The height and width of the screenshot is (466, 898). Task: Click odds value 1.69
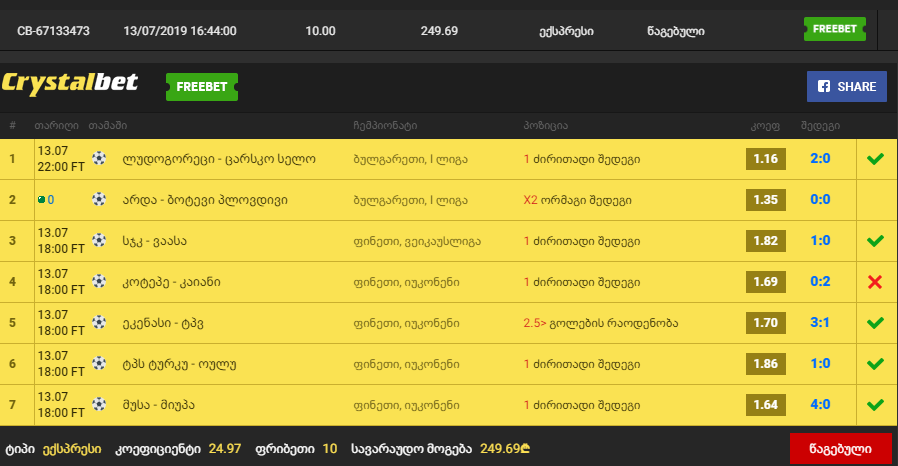point(766,282)
